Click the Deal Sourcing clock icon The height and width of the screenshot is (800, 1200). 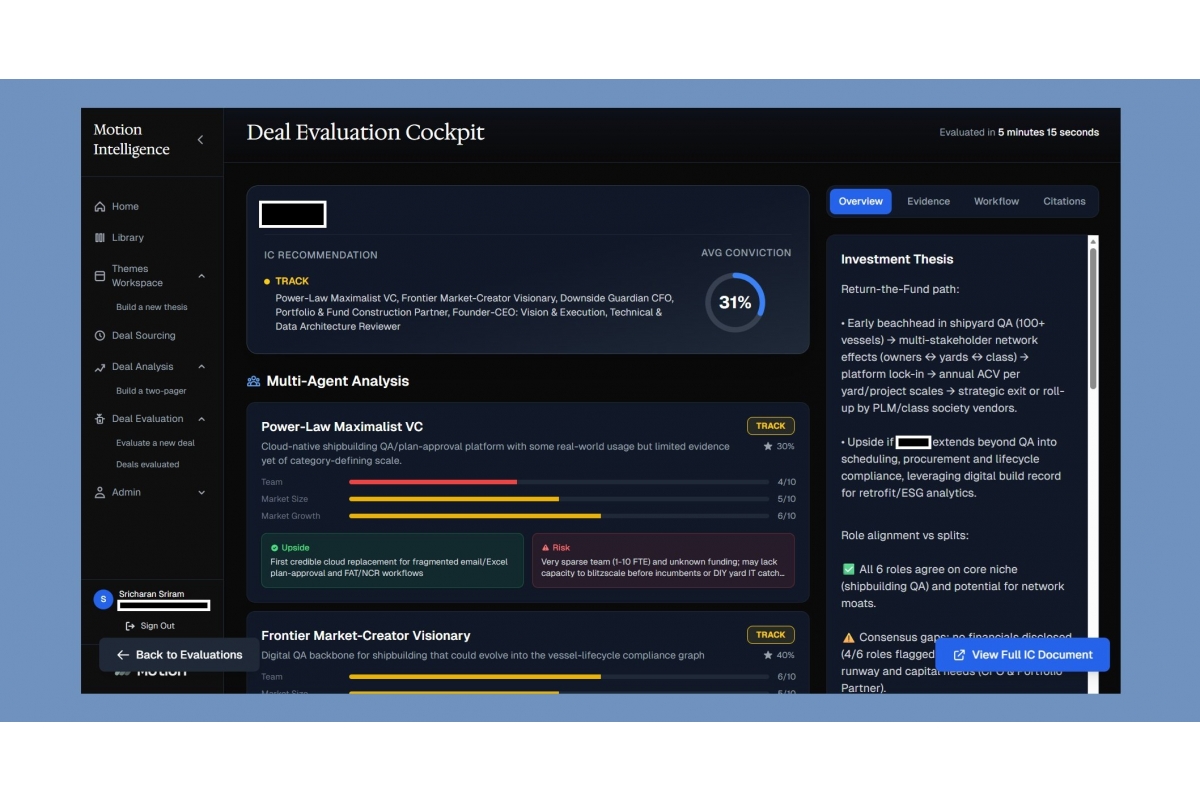coord(100,336)
